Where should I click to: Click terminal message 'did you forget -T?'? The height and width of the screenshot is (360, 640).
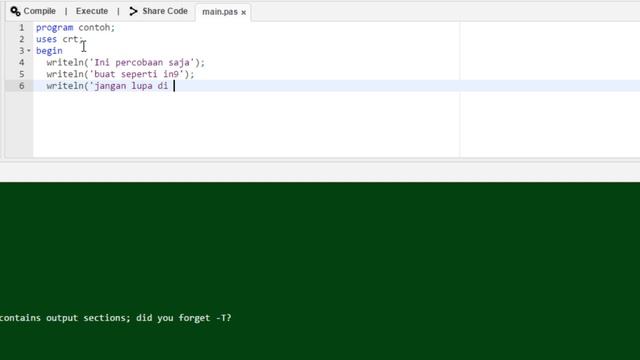click(184, 318)
